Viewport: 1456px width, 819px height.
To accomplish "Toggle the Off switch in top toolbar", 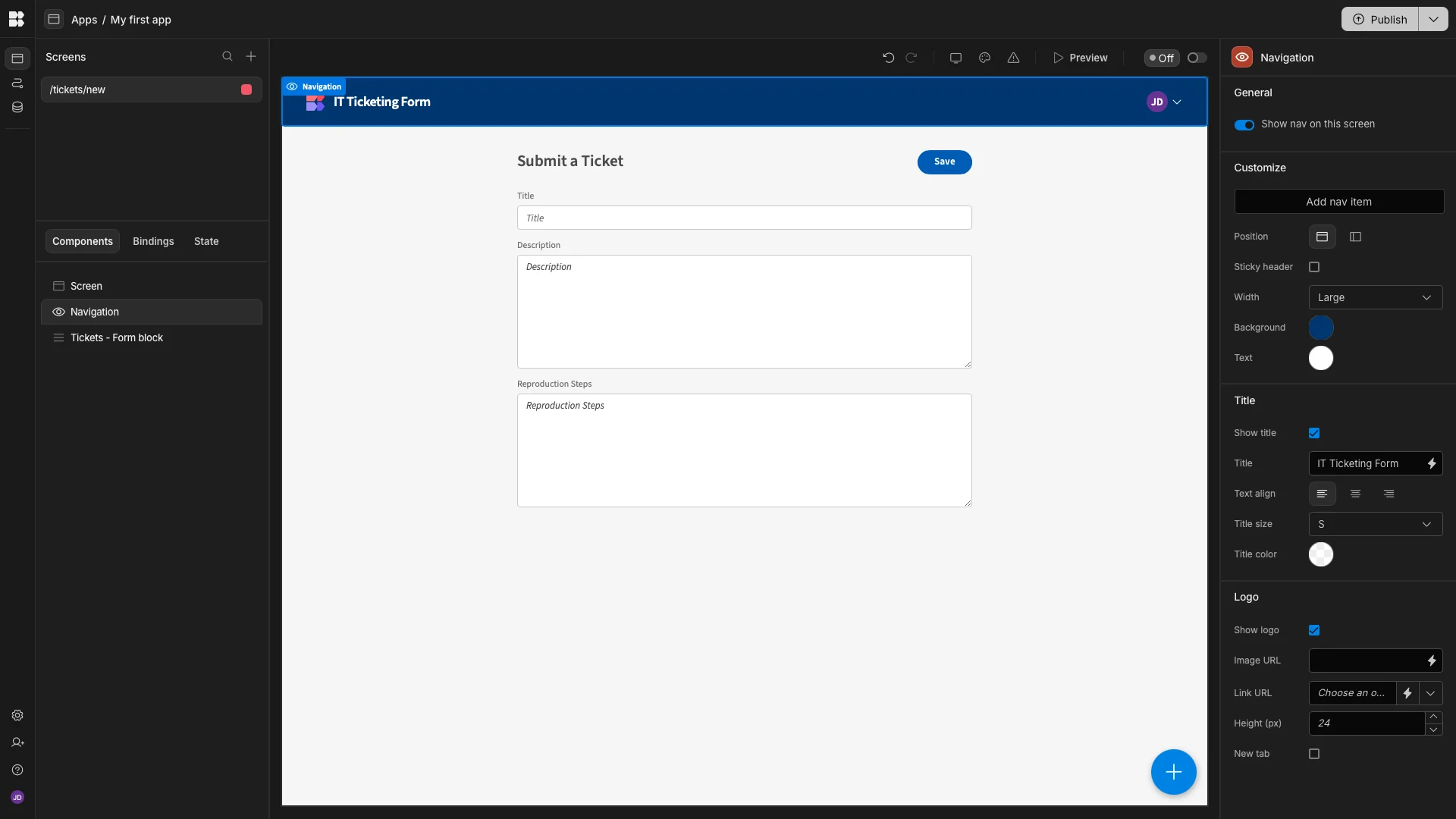I will point(1197,58).
